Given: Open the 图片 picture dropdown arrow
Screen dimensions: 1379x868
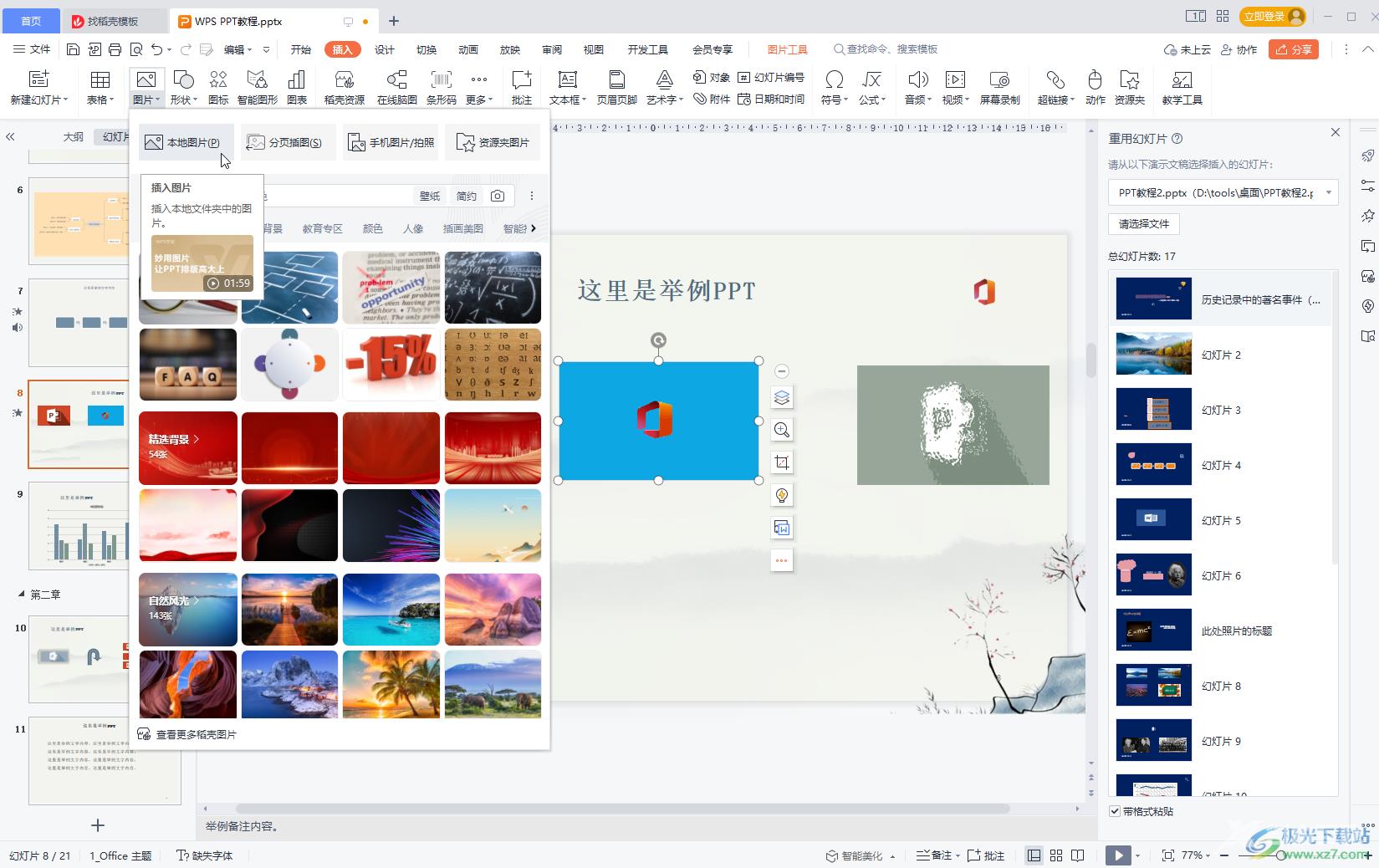Looking at the screenshot, I should tap(158, 100).
